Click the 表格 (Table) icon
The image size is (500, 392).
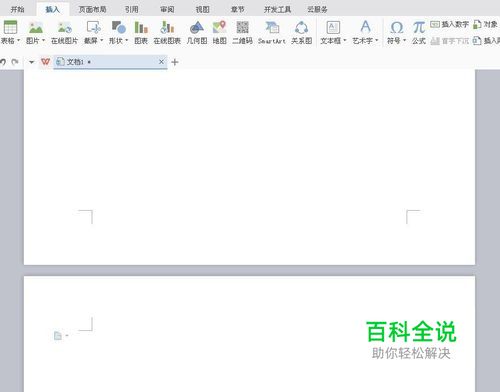(10, 27)
